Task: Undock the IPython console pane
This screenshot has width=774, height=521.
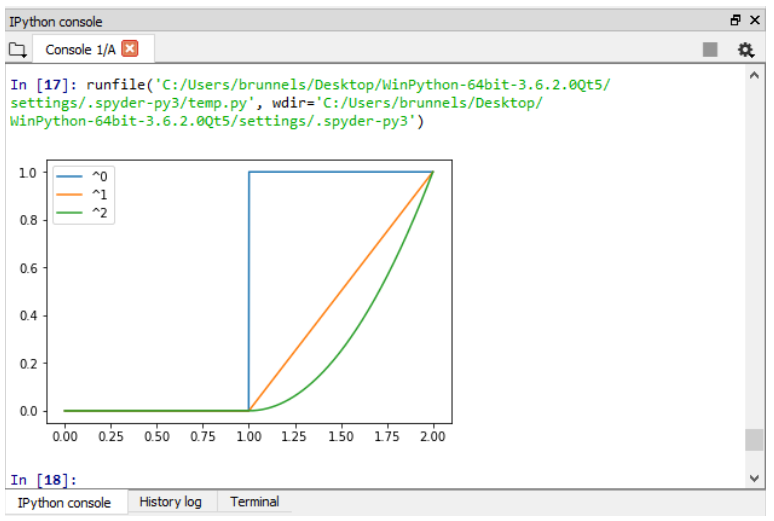Action: pyautogui.click(x=735, y=20)
